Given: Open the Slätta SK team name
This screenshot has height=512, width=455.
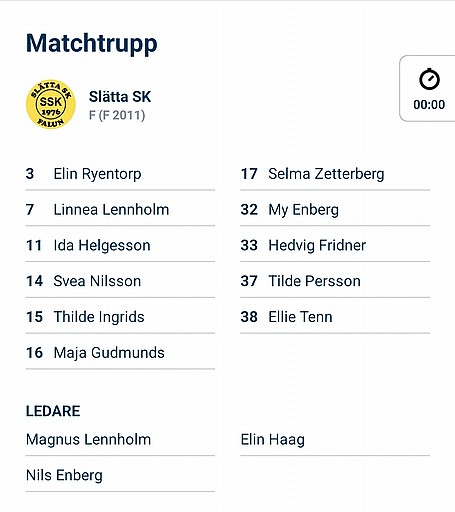Looking at the screenshot, I should (120, 97).
